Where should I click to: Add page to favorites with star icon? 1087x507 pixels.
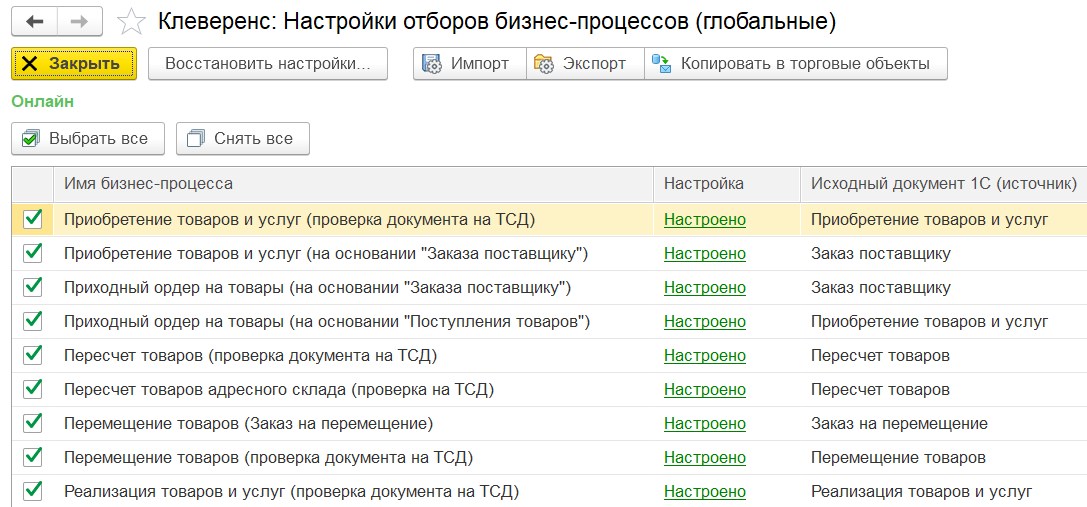[x=131, y=22]
